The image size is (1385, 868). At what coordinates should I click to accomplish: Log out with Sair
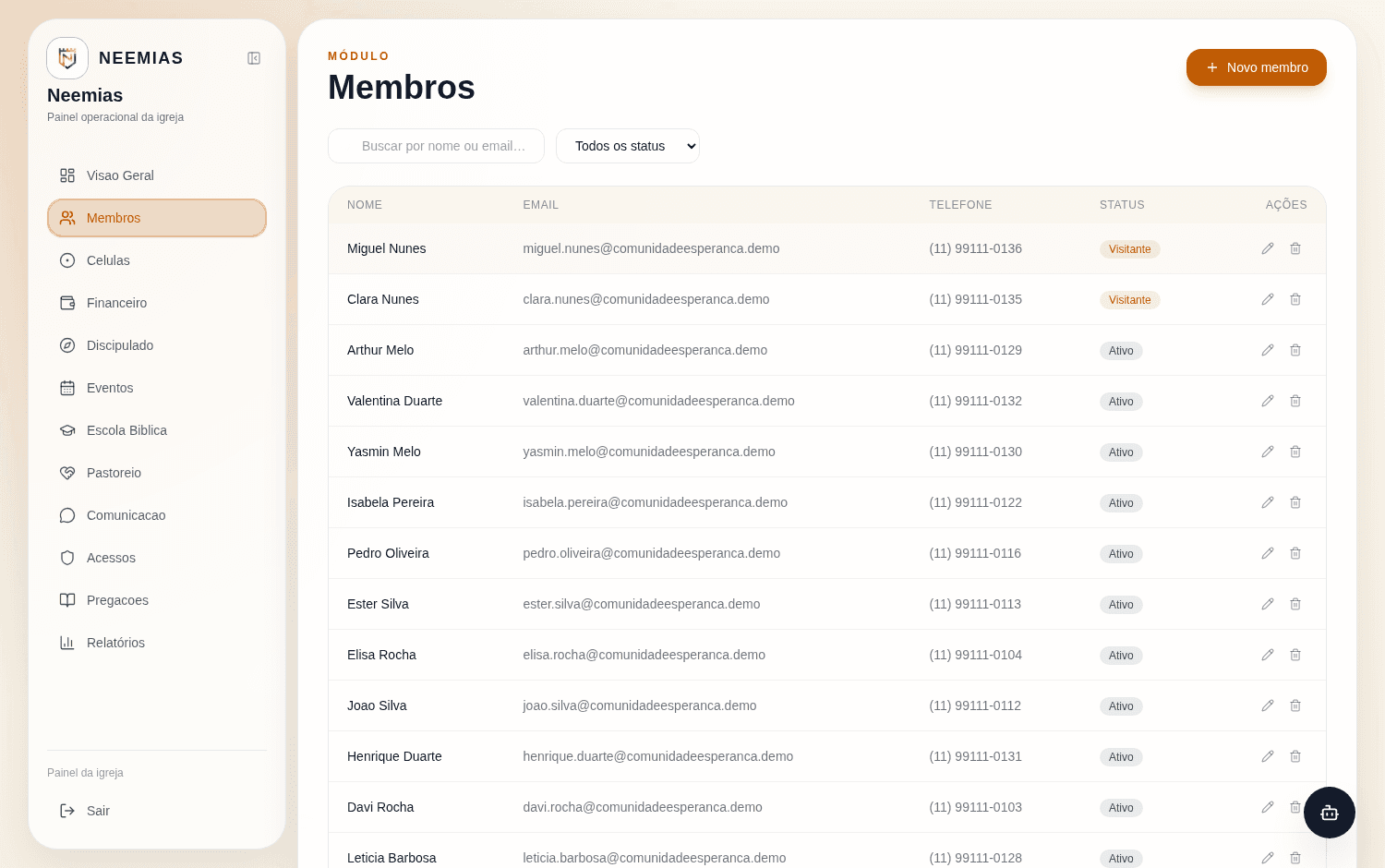157,811
